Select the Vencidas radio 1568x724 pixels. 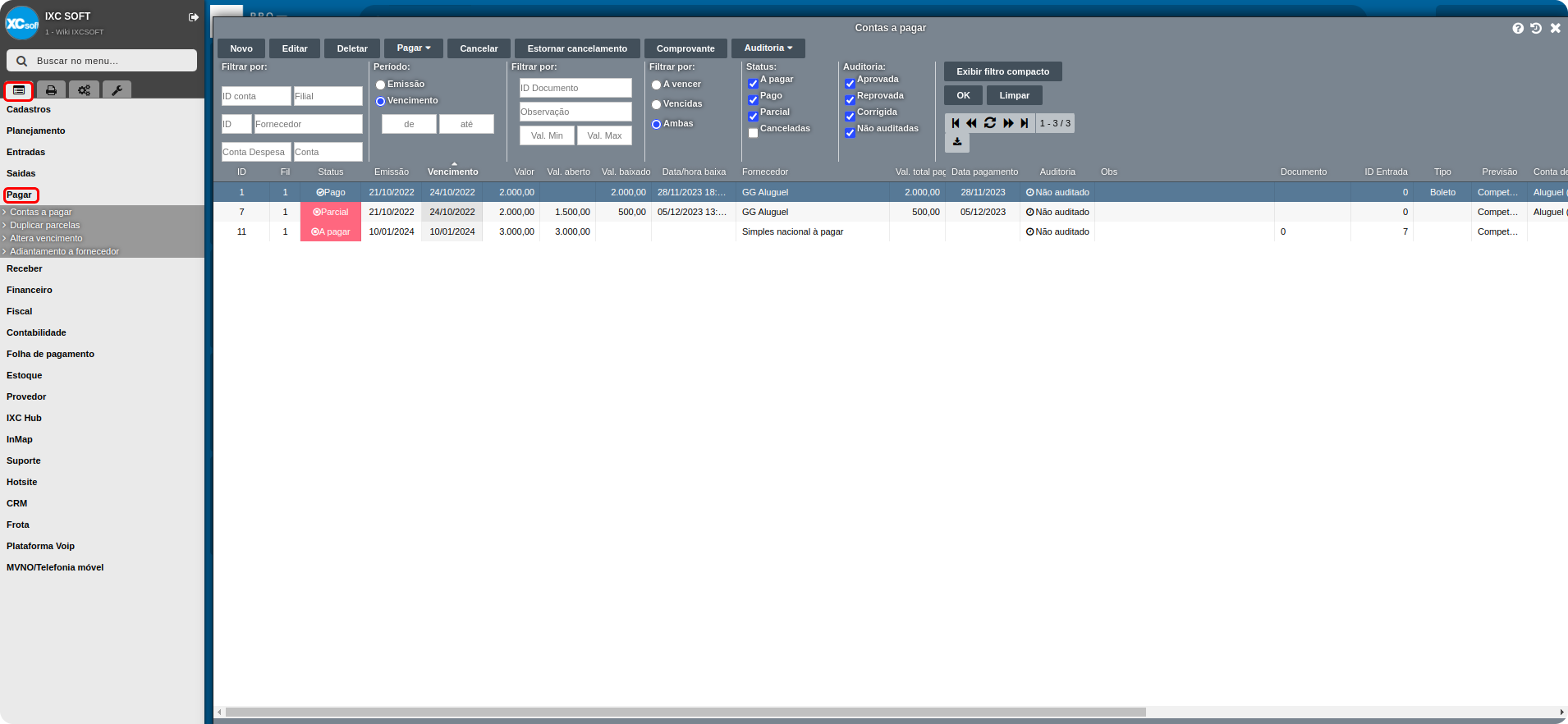pyautogui.click(x=656, y=104)
